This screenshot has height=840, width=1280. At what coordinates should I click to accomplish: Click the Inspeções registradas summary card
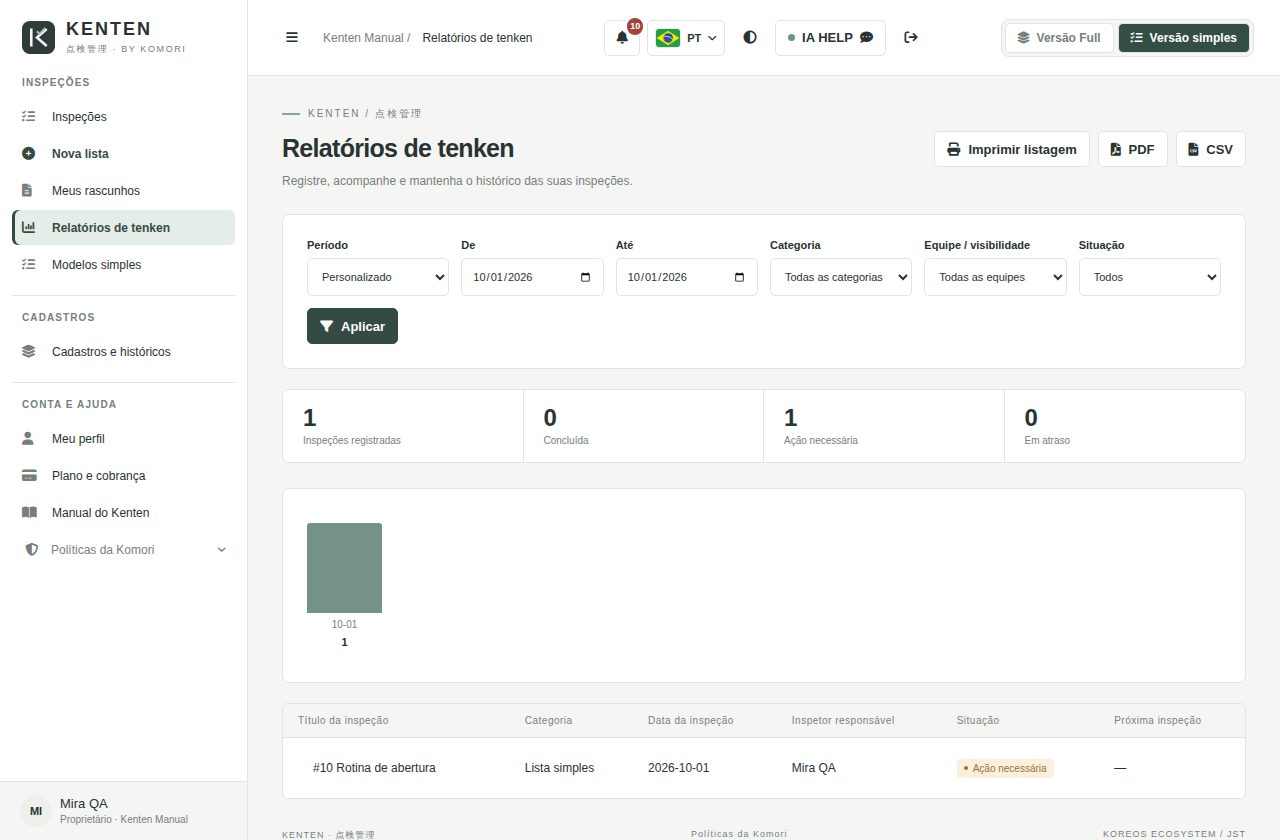(x=403, y=426)
